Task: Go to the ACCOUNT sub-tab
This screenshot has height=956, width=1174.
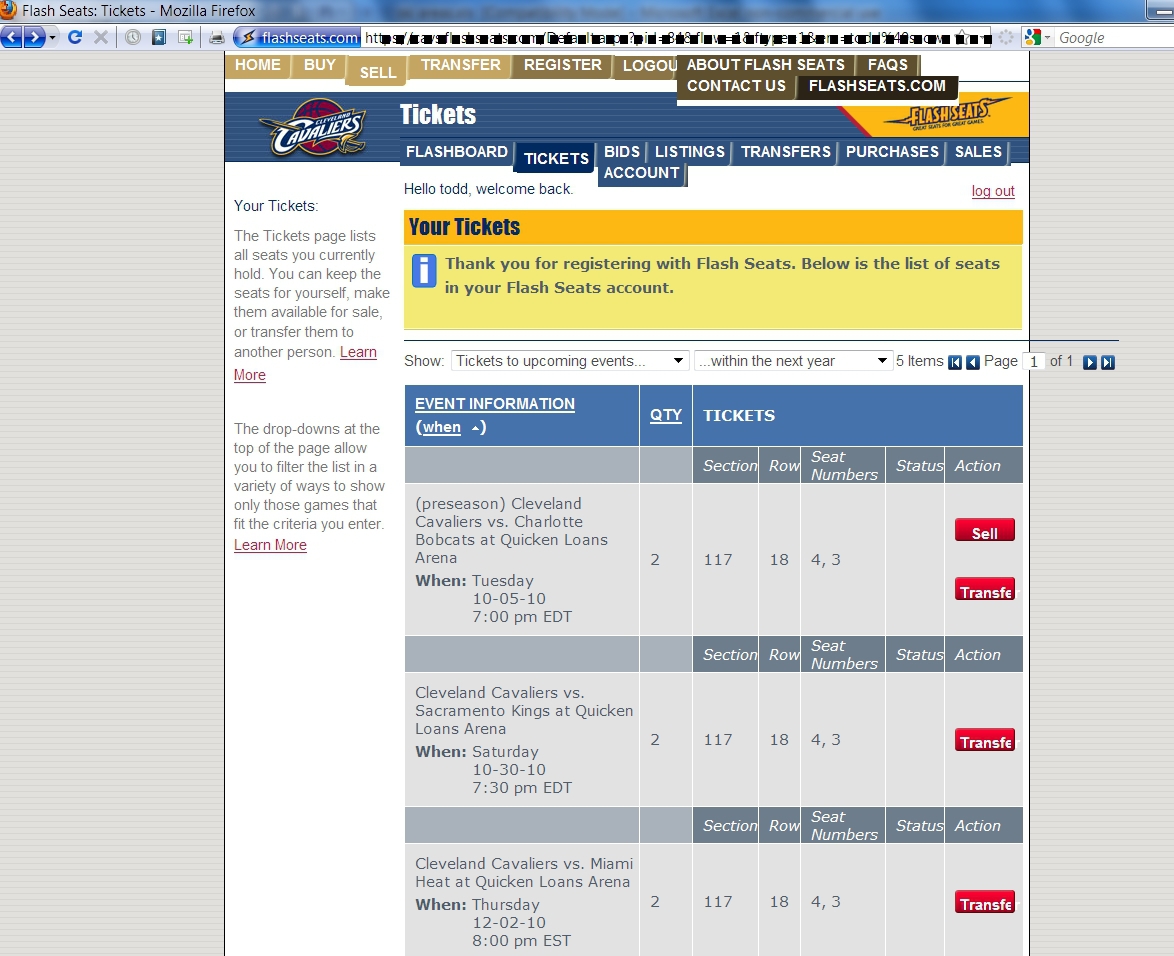Action: [642, 173]
